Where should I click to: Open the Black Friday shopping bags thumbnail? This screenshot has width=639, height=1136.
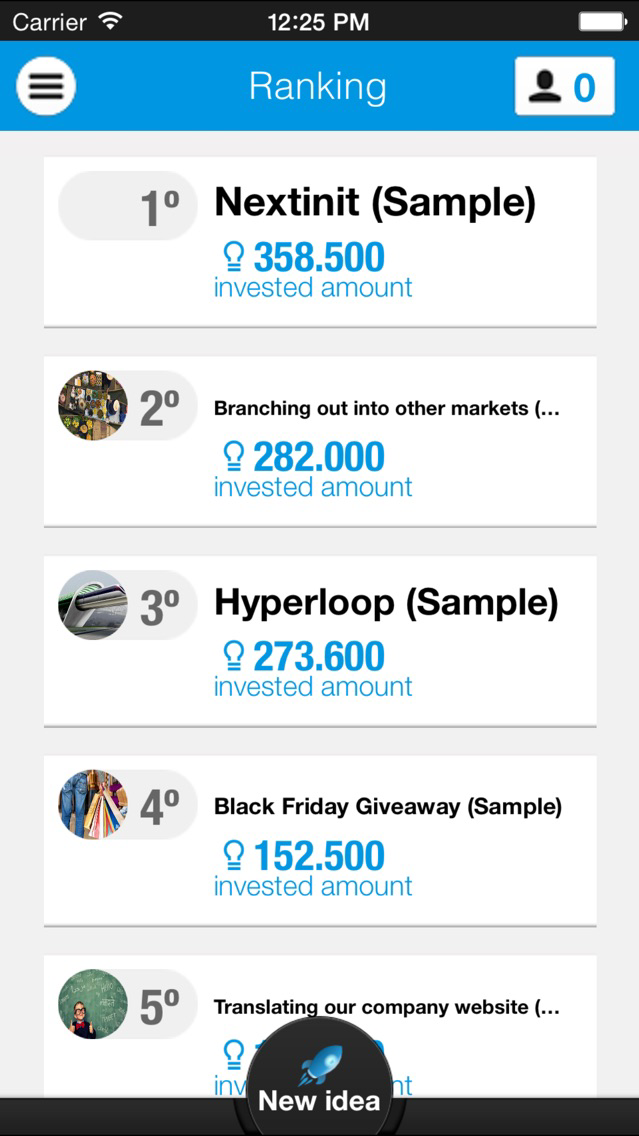[x=93, y=804]
